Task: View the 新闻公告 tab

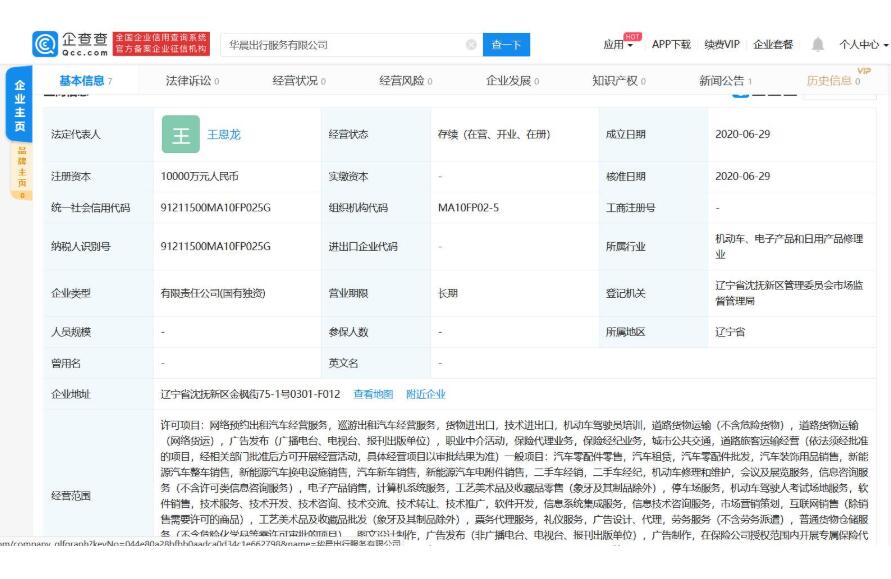Action: [726, 81]
